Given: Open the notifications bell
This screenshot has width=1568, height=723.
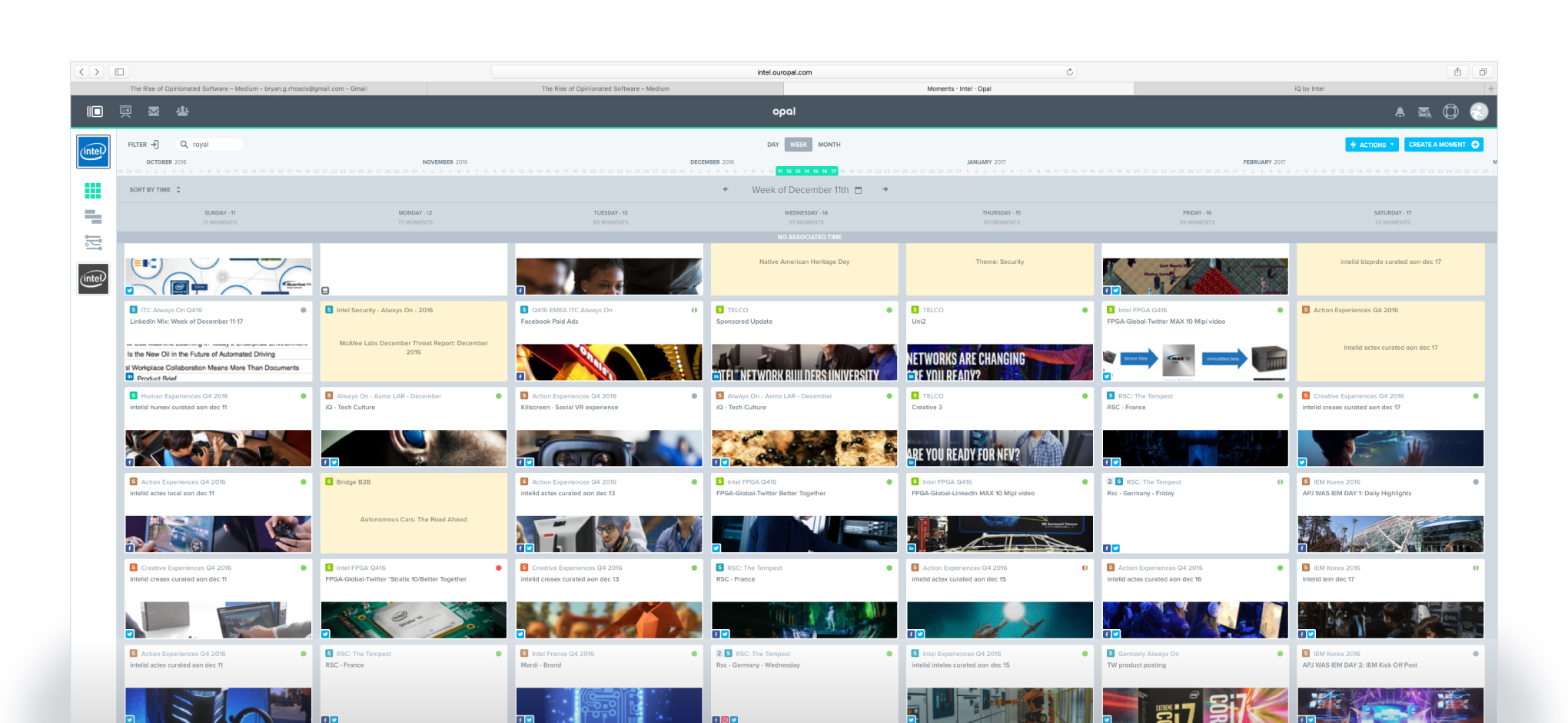Looking at the screenshot, I should [1400, 112].
